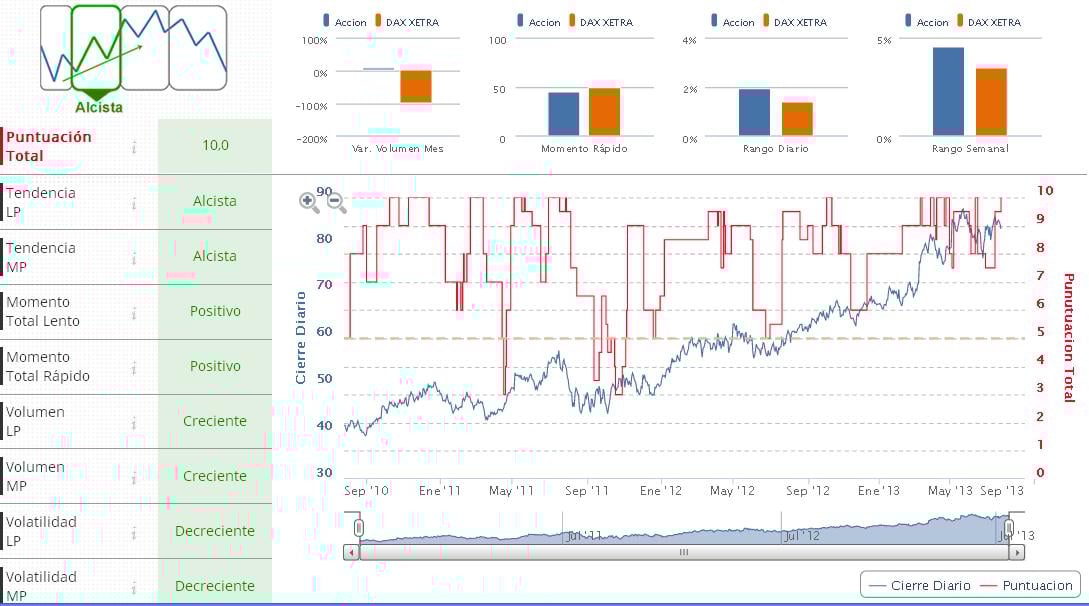Toggle DAX XETRA legend in Rango Semanal chart
Image resolution: width=1089 pixels, height=606 pixels.
click(989, 22)
